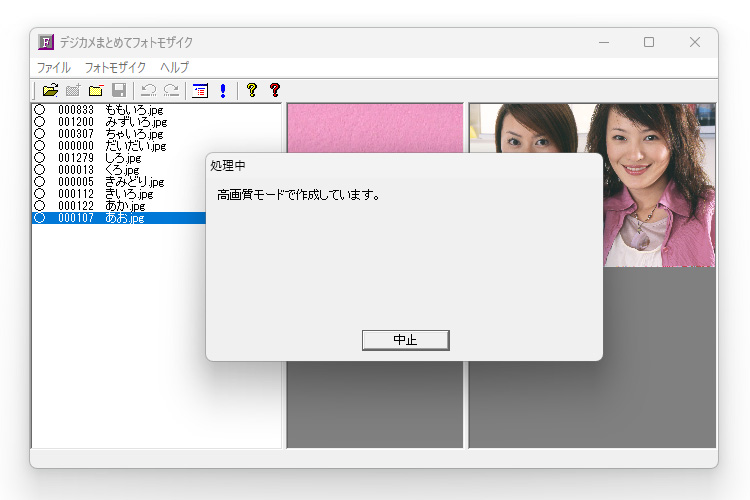Click the yellow folder icon with red minus
The height and width of the screenshot is (500, 750).
(x=96, y=91)
